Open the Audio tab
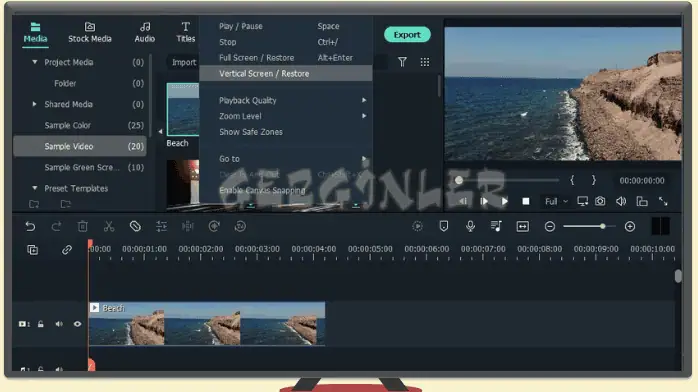Image resolution: width=698 pixels, height=392 pixels. [145, 32]
